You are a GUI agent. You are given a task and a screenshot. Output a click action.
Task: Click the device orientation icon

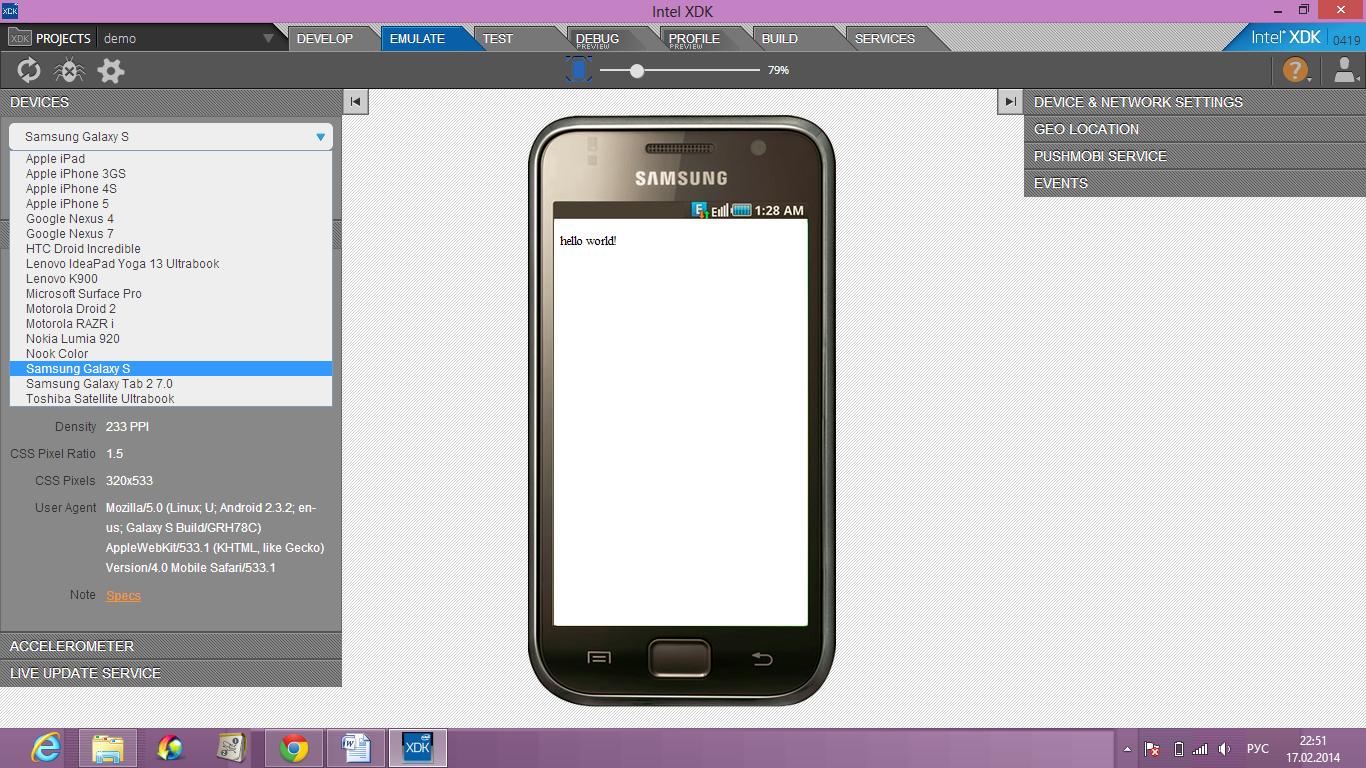tap(578, 69)
